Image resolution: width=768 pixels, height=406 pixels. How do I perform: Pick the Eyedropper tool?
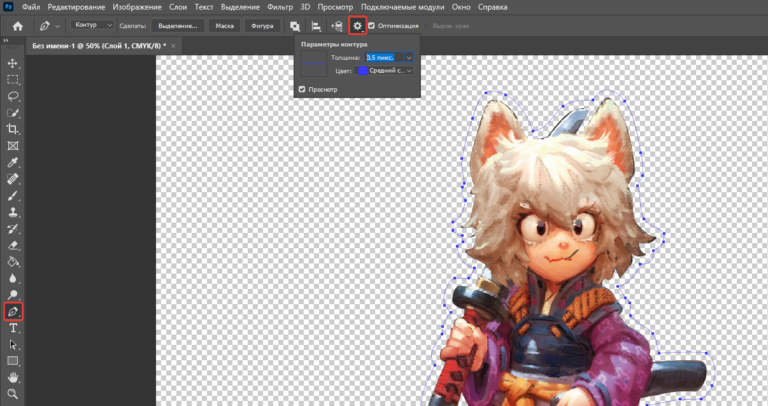[13, 162]
